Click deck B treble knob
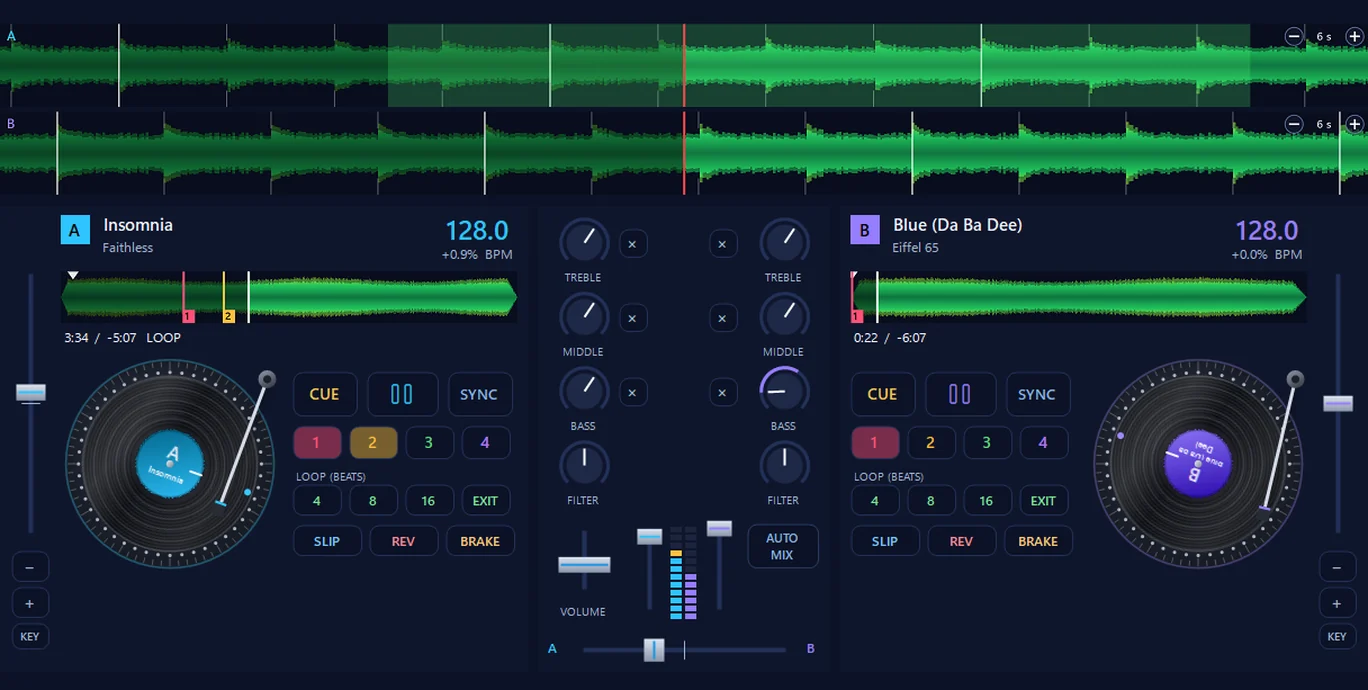Viewport: 1368px width, 690px height. click(x=784, y=243)
